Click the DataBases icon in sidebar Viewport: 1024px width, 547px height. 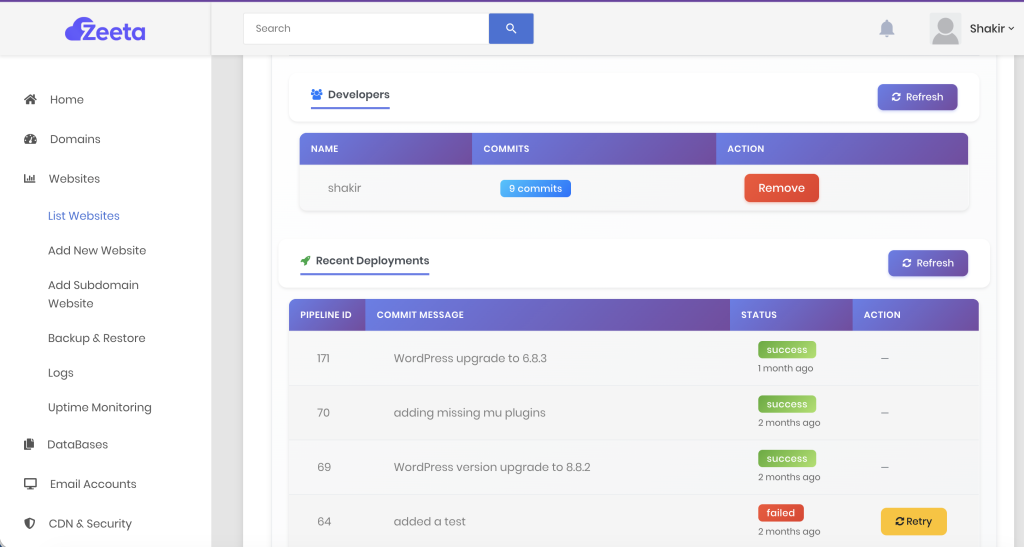(30, 445)
